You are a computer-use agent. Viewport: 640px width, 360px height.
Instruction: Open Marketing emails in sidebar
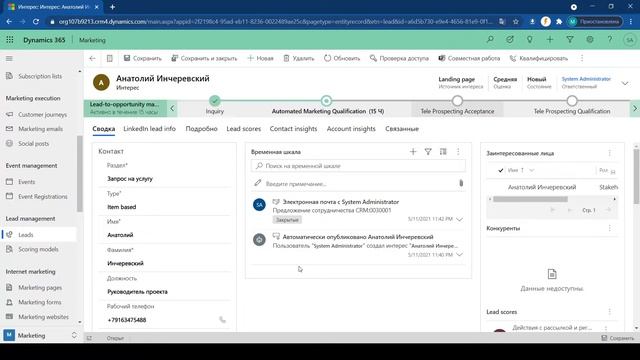(40, 129)
